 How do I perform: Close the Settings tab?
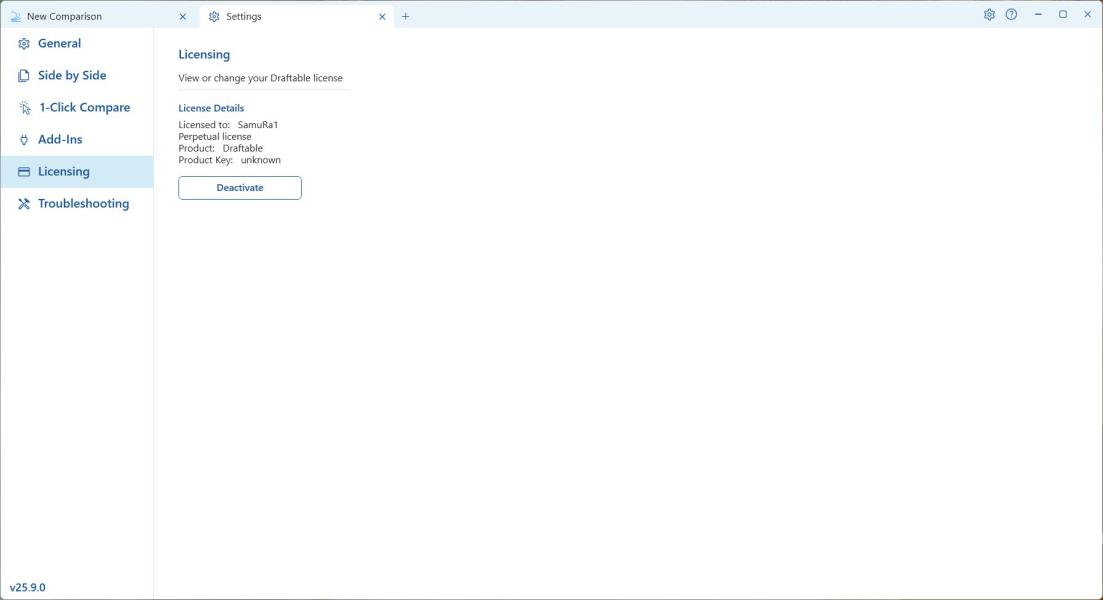tap(382, 17)
